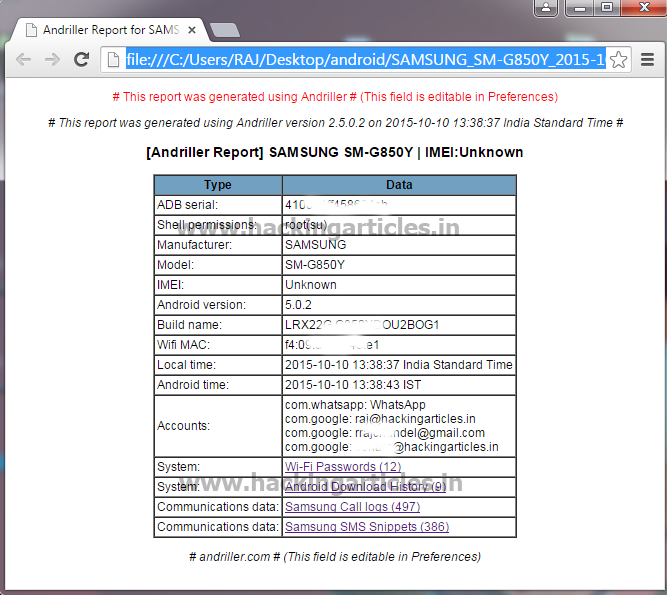Click the SM-G850Y model value cell
667x595 pixels.
(x=399, y=265)
